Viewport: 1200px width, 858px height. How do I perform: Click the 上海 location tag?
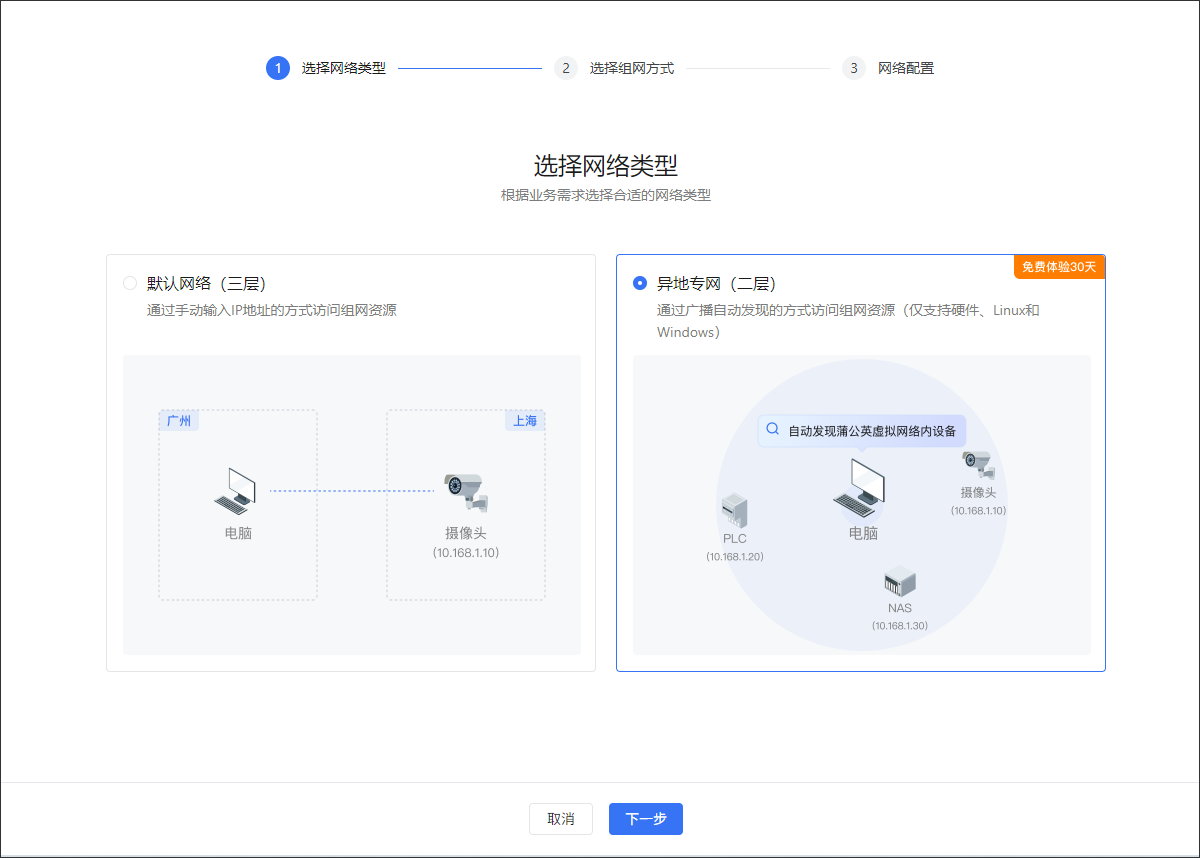click(x=525, y=420)
